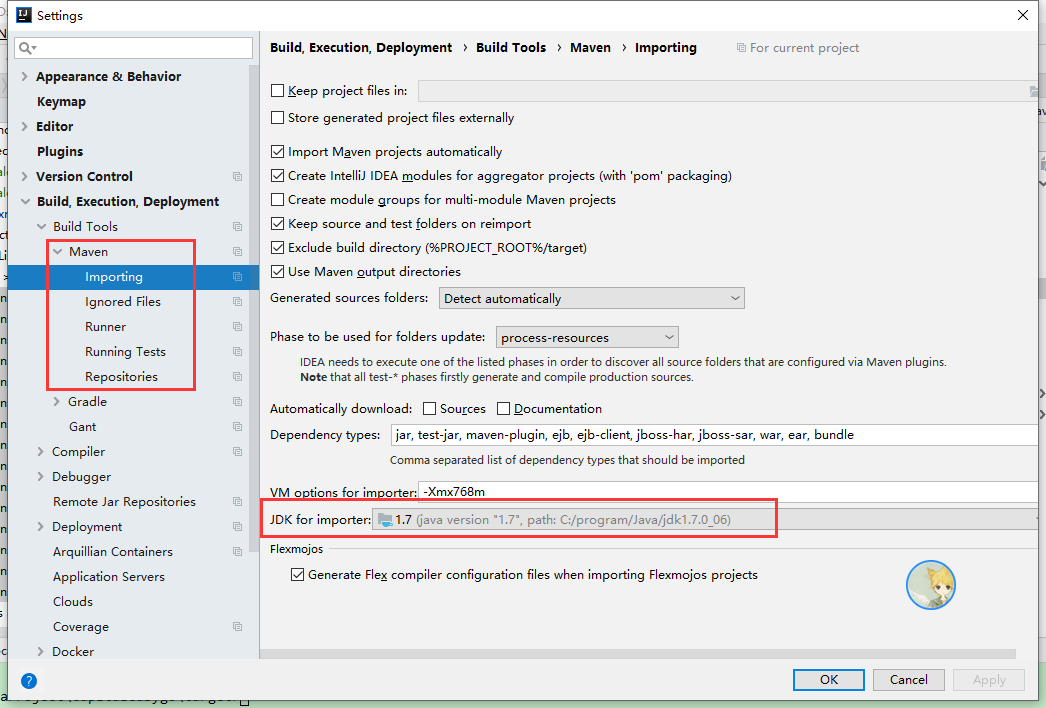This screenshot has height=708, width=1046.
Task: Click the per-project settings icon beside 'Repositories'
Action: coord(237,376)
